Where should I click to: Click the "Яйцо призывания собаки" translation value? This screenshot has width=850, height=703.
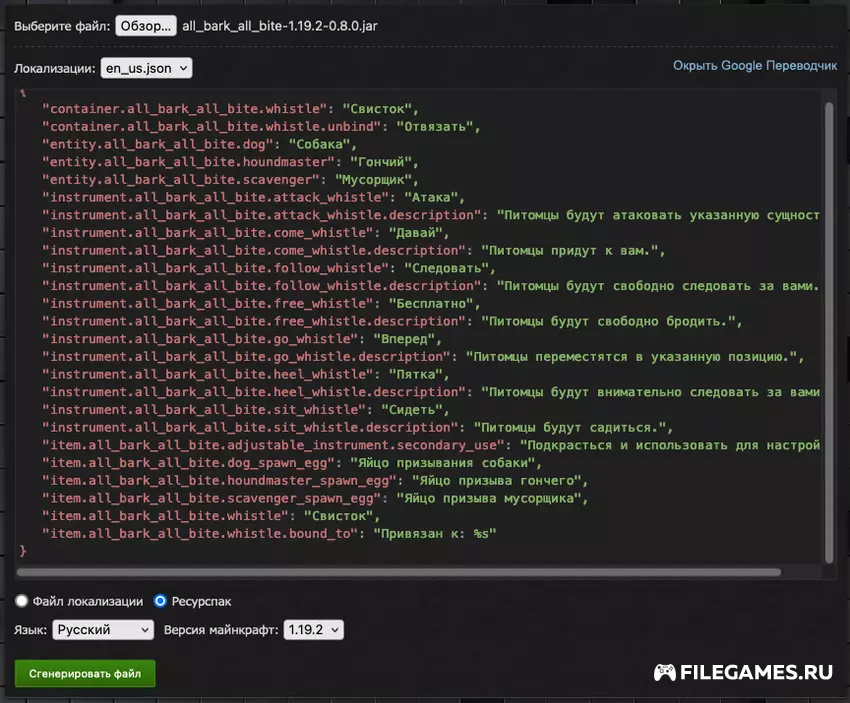[x=444, y=463]
